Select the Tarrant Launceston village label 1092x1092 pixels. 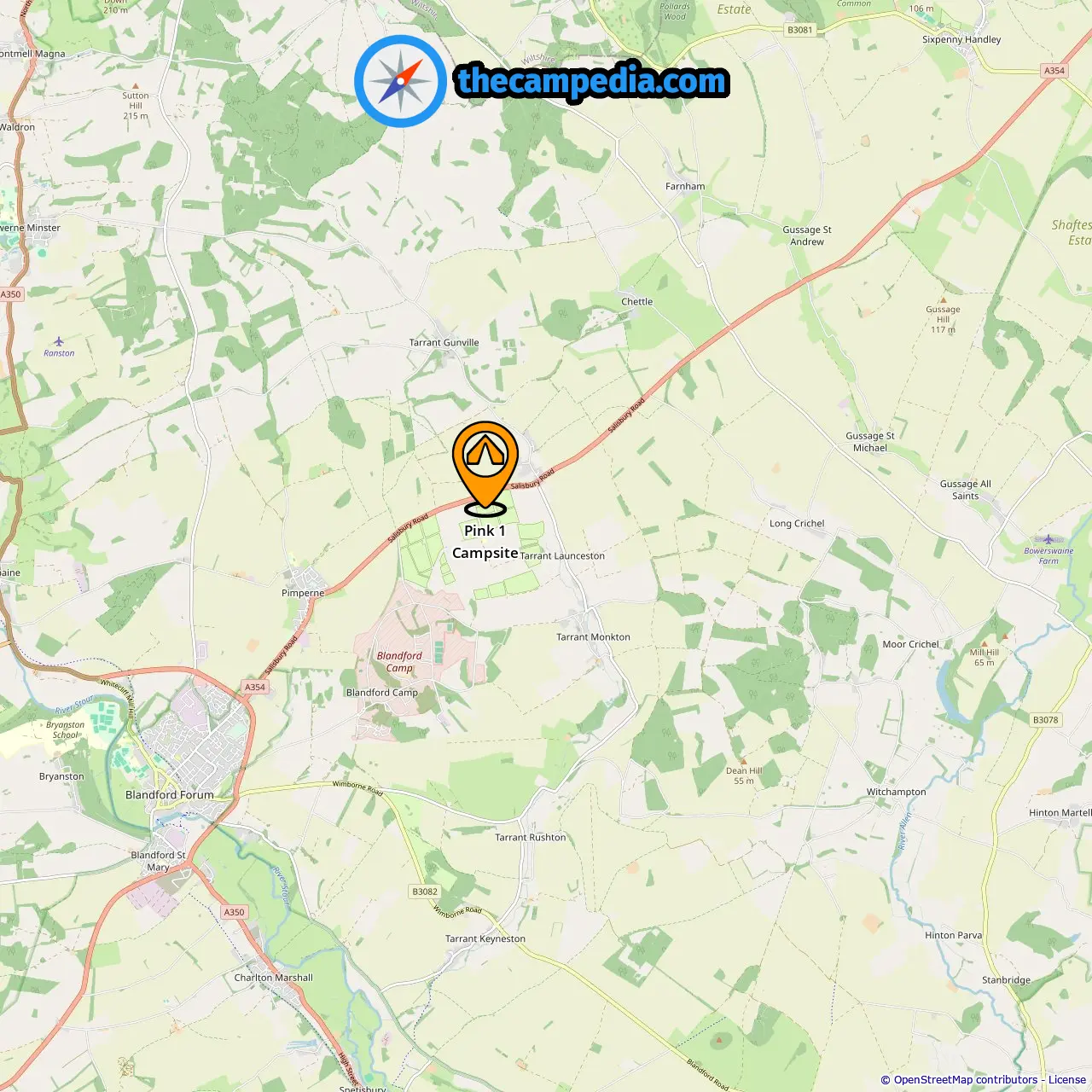pos(562,555)
